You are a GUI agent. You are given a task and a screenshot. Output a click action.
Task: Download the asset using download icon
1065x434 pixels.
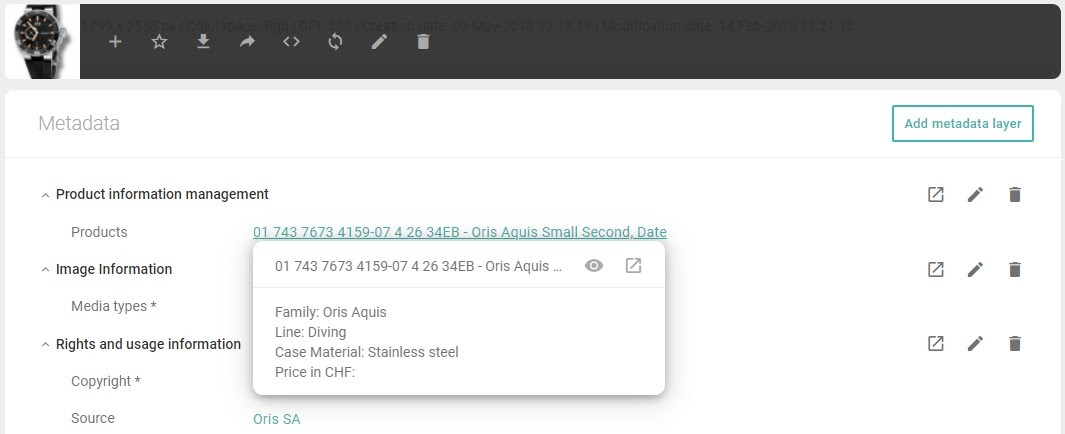point(203,42)
